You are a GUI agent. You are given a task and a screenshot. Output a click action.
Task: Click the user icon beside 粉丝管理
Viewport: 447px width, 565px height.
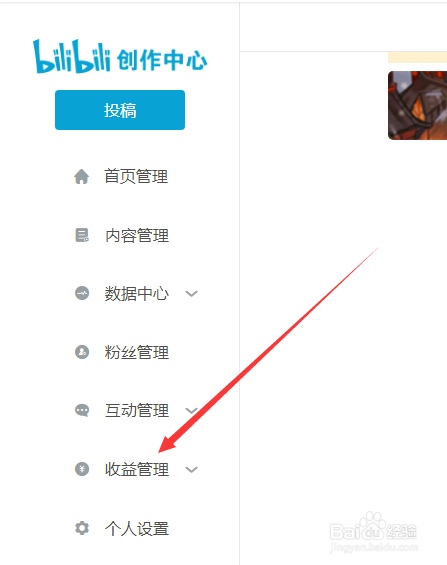click(82, 352)
